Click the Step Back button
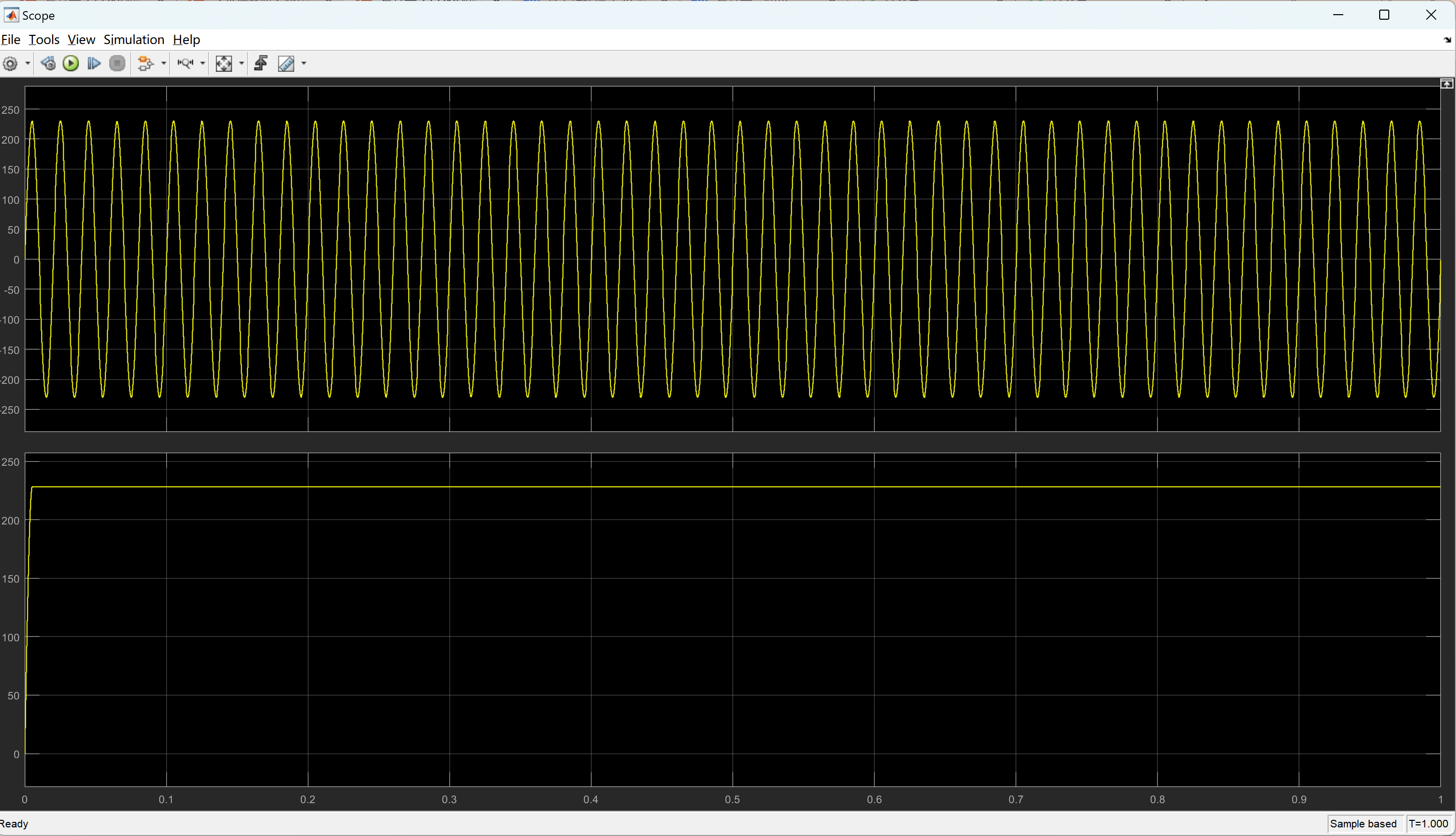1456x836 pixels. [48, 63]
